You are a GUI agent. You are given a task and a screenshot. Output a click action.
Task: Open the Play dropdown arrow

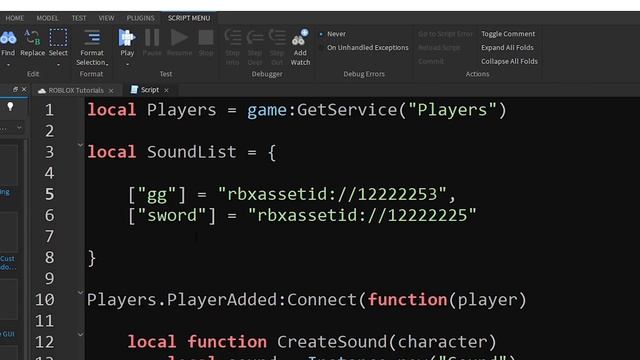[127, 64]
